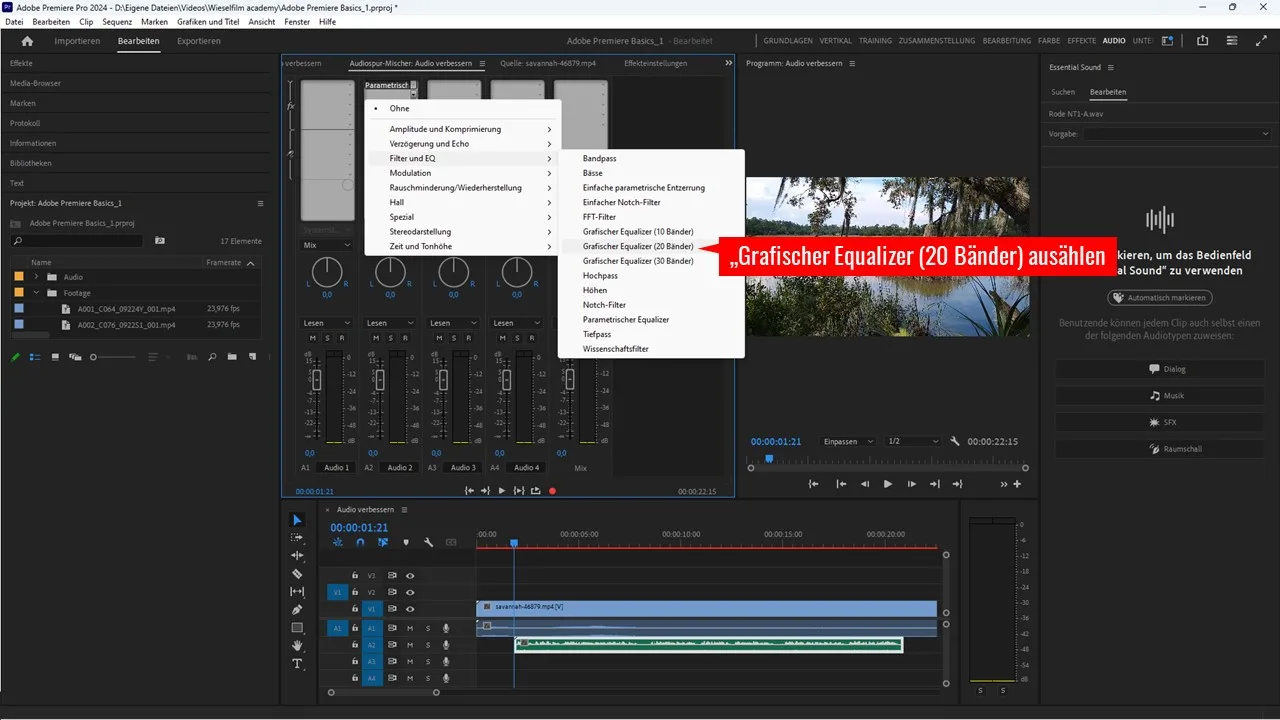Toggle linked selection in timeline
Image resolution: width=1280 pixels, height=720 pixels.
[x=383, y=542]
